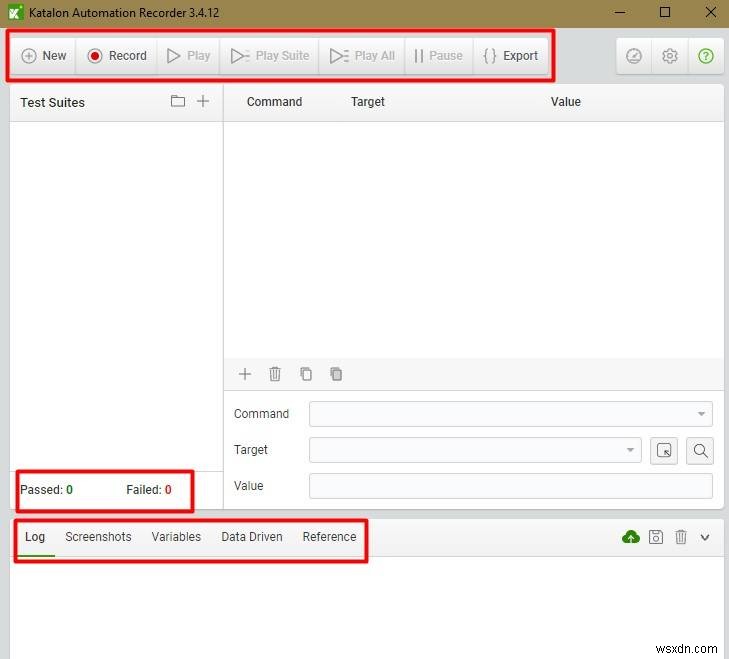Image resolution: width=729 pixels, height=659 pixels.
Task: Click the Value column header
Action: click(566, 101)
